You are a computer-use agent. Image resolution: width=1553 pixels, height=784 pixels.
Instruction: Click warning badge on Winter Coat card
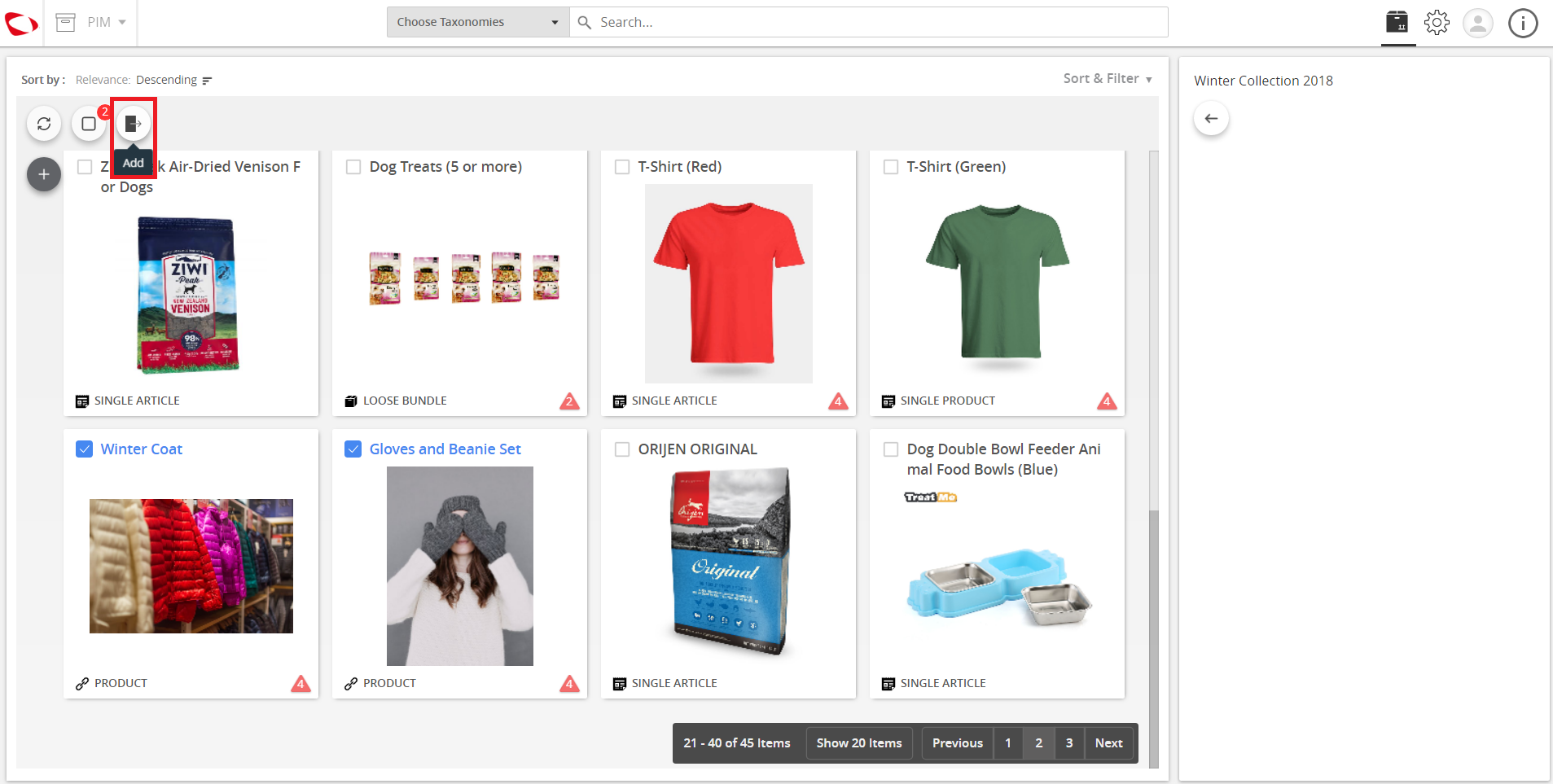(301, 683)
